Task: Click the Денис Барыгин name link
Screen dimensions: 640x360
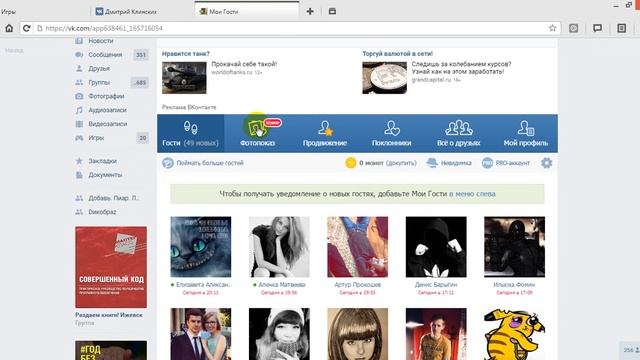Action: [x=436, y=284]
